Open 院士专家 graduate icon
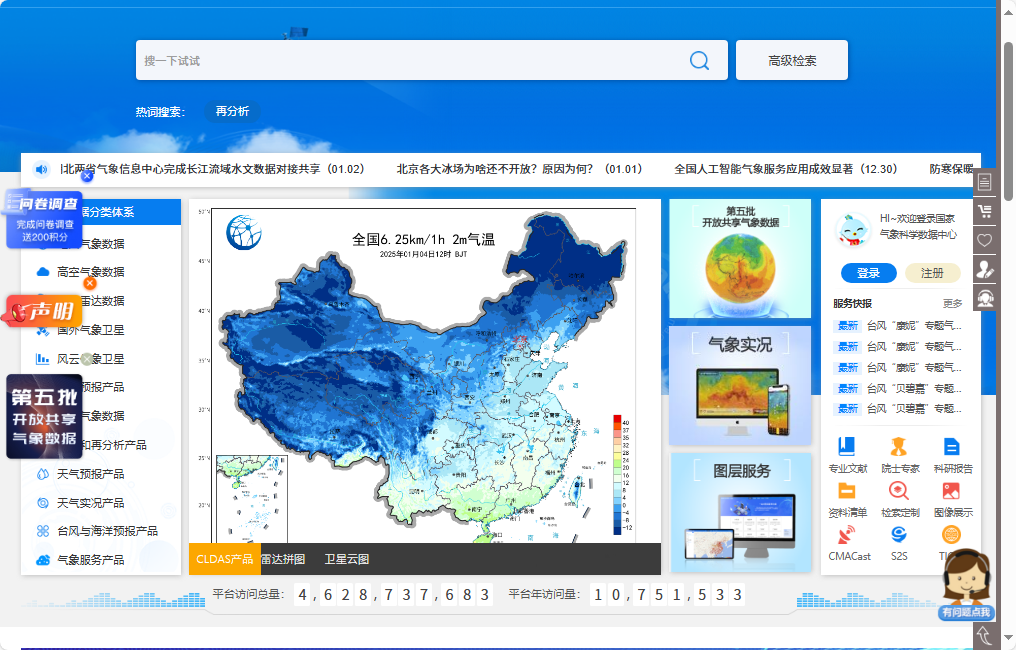The image size is (1016, 650). pos(899,447)
